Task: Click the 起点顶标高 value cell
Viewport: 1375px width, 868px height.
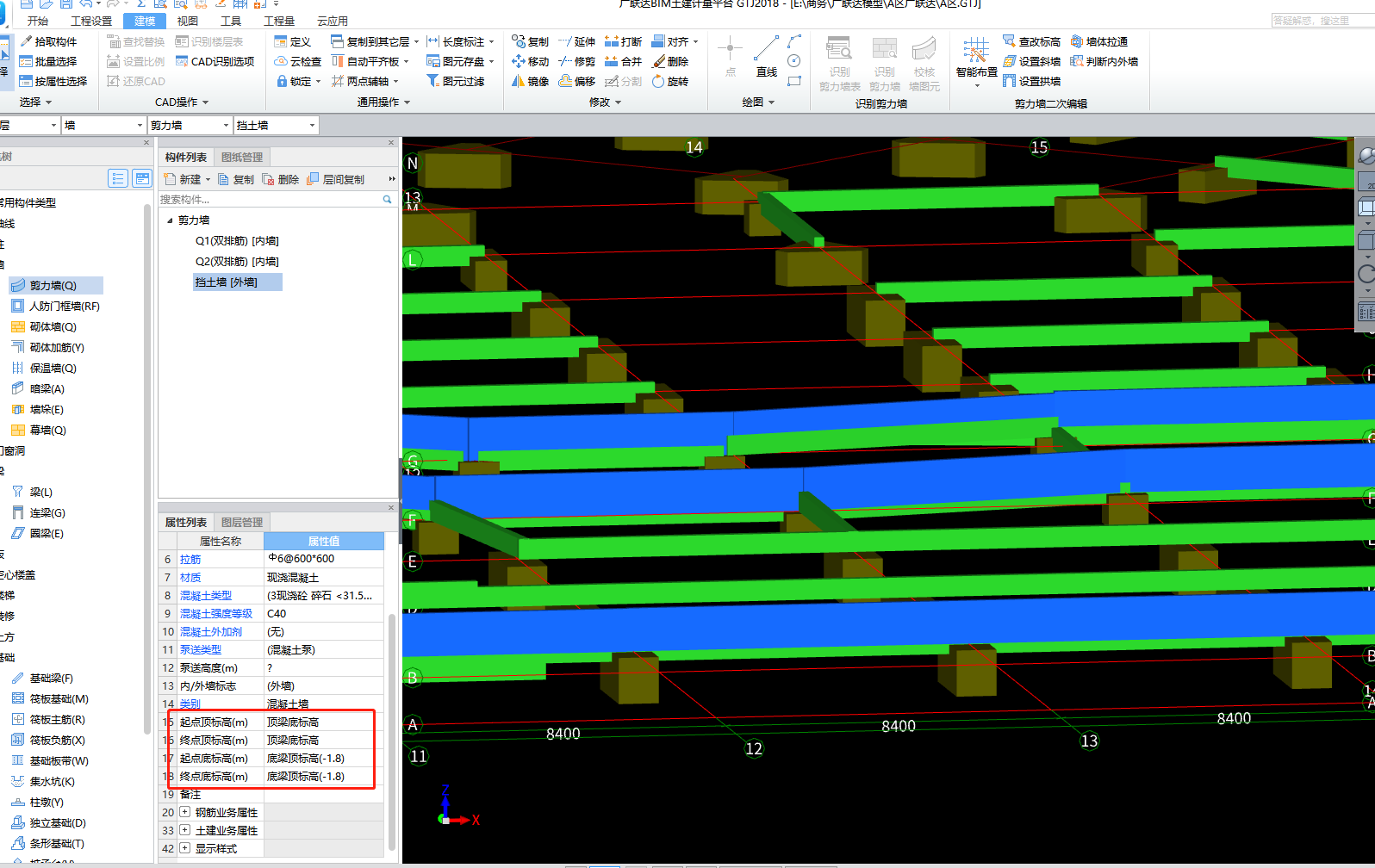Action: [x=324, y=722]
